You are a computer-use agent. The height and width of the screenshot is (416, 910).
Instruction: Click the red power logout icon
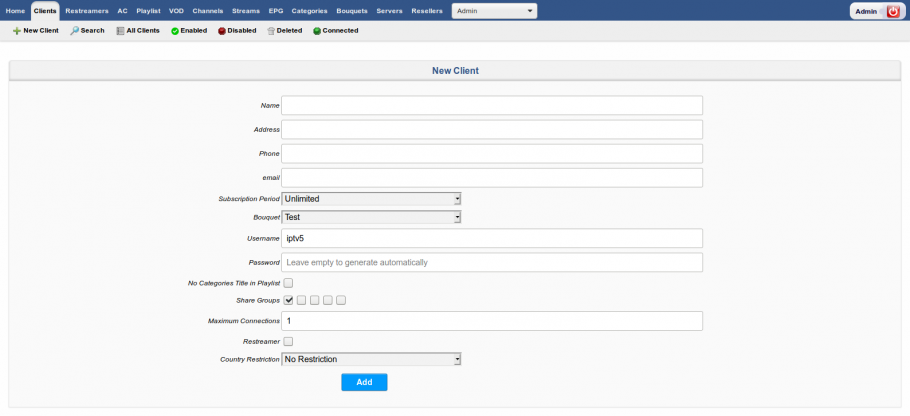pyautogui.click(x=893, y=11)
